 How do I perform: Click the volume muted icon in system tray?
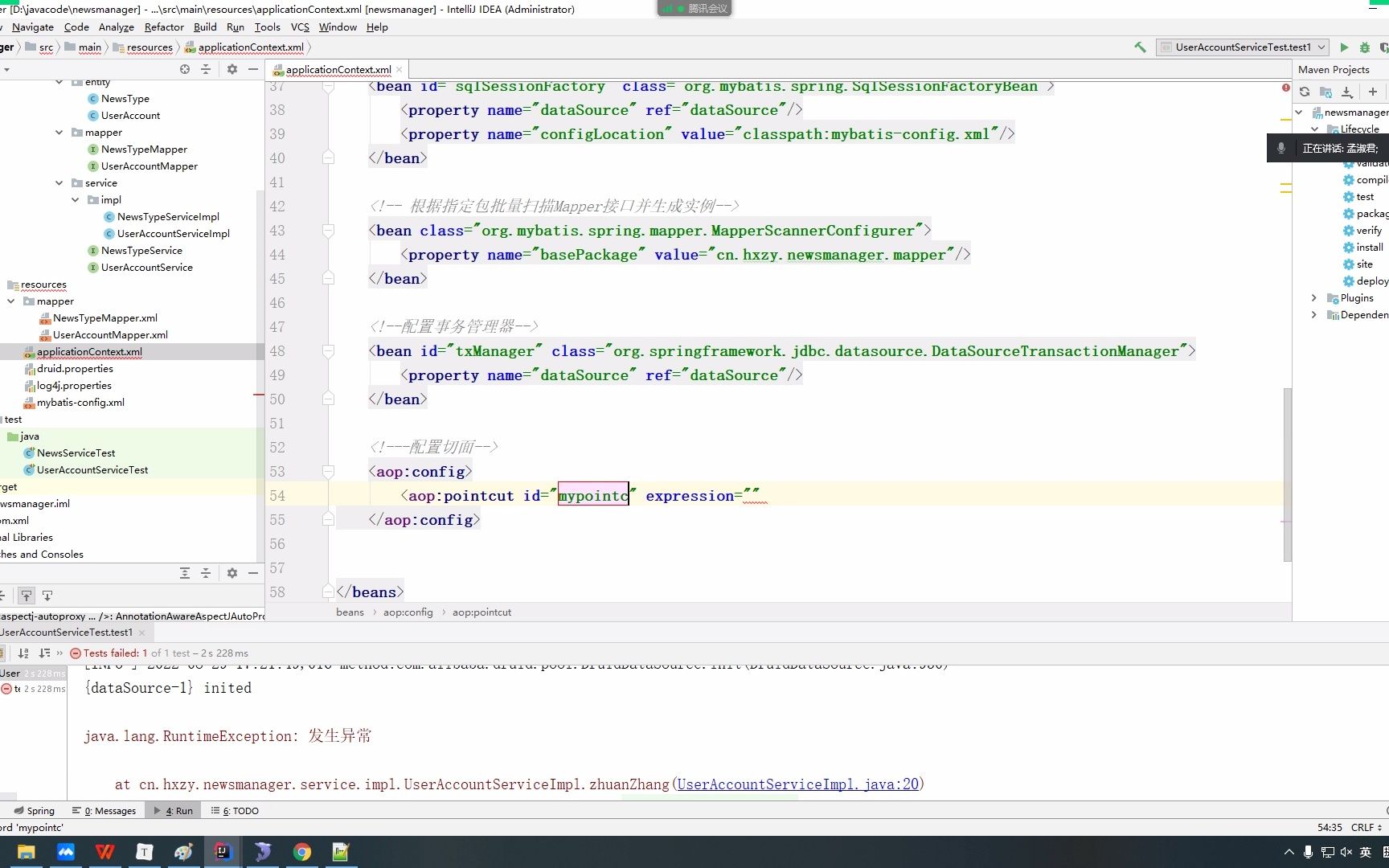[1346, 852]
